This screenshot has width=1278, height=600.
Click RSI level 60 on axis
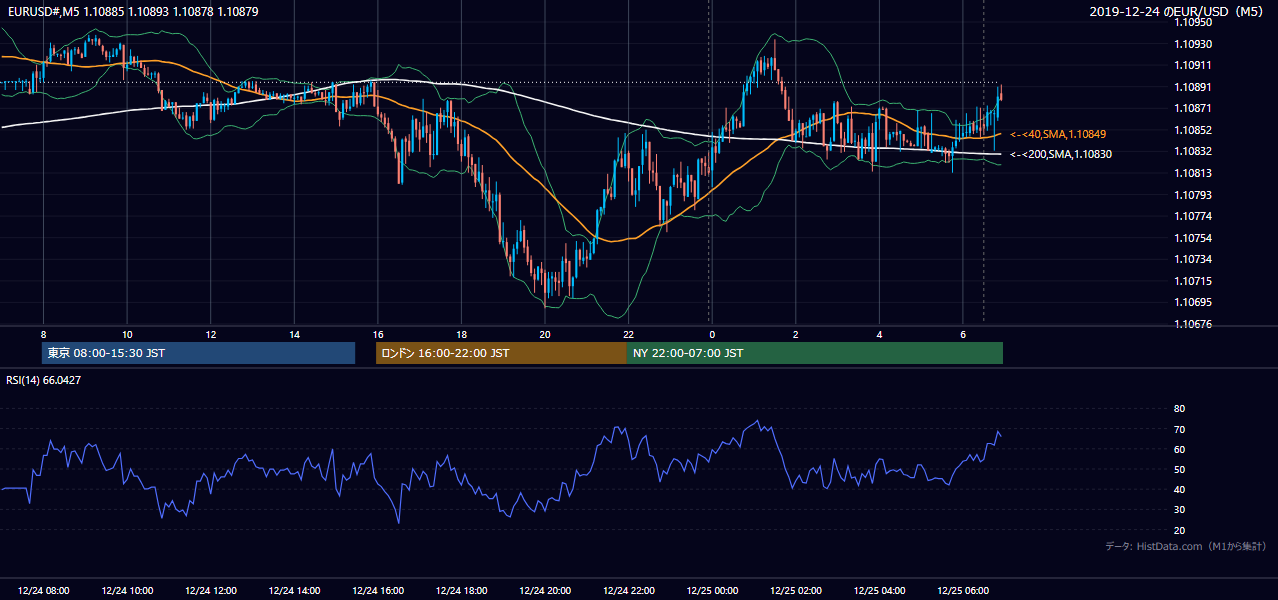tap(1179, 449)
